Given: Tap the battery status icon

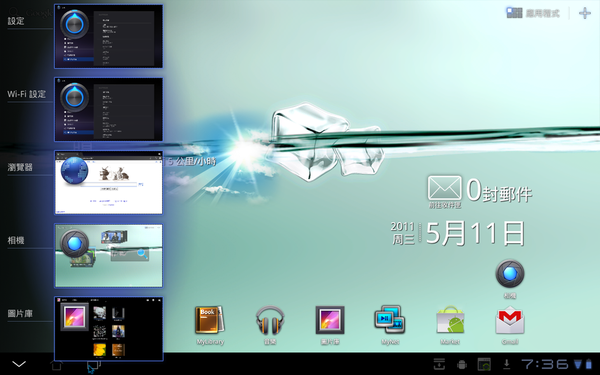Looking at the screenshot, I should (589, 364).
